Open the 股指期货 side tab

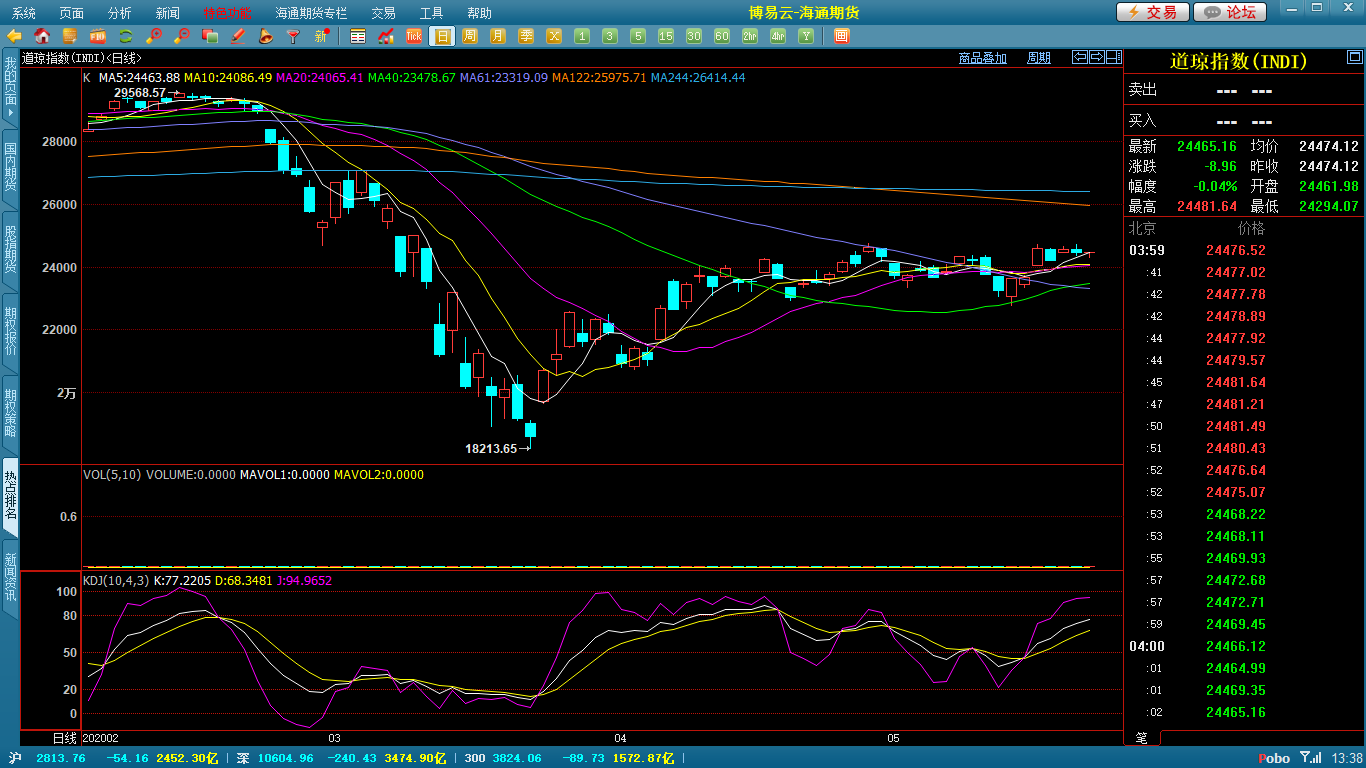click(10, 249)
